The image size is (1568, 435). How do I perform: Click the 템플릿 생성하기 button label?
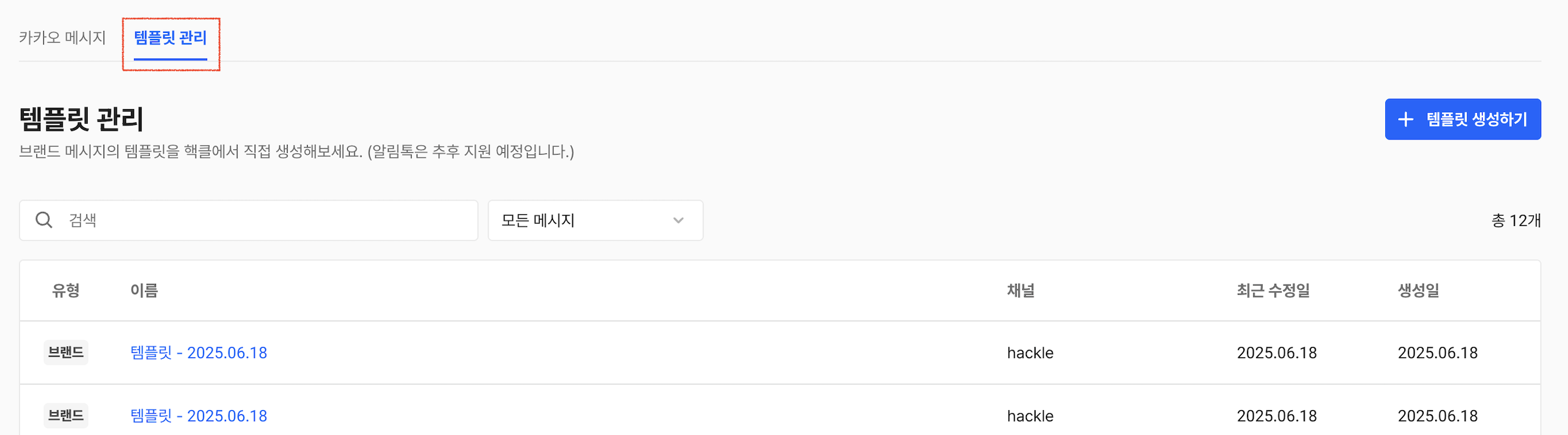coord(1477,119)
